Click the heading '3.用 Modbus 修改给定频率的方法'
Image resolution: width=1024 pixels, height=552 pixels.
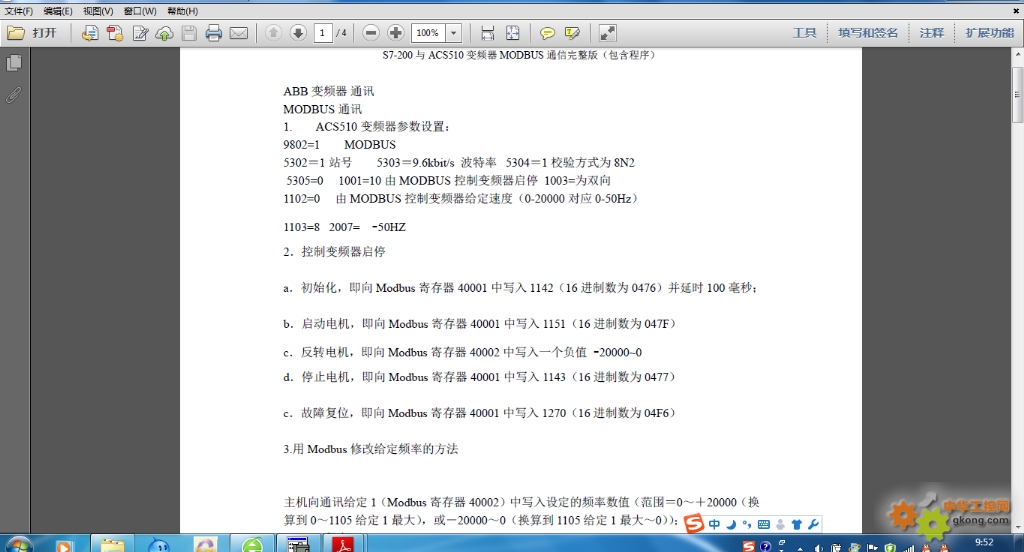(x=370, y=449)
